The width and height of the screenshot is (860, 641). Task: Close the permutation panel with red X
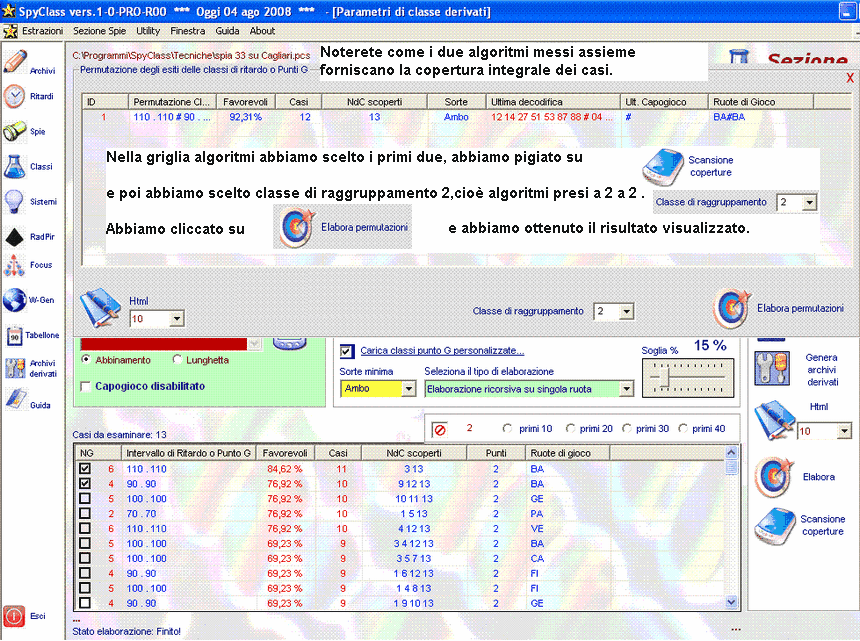[850, 78]
